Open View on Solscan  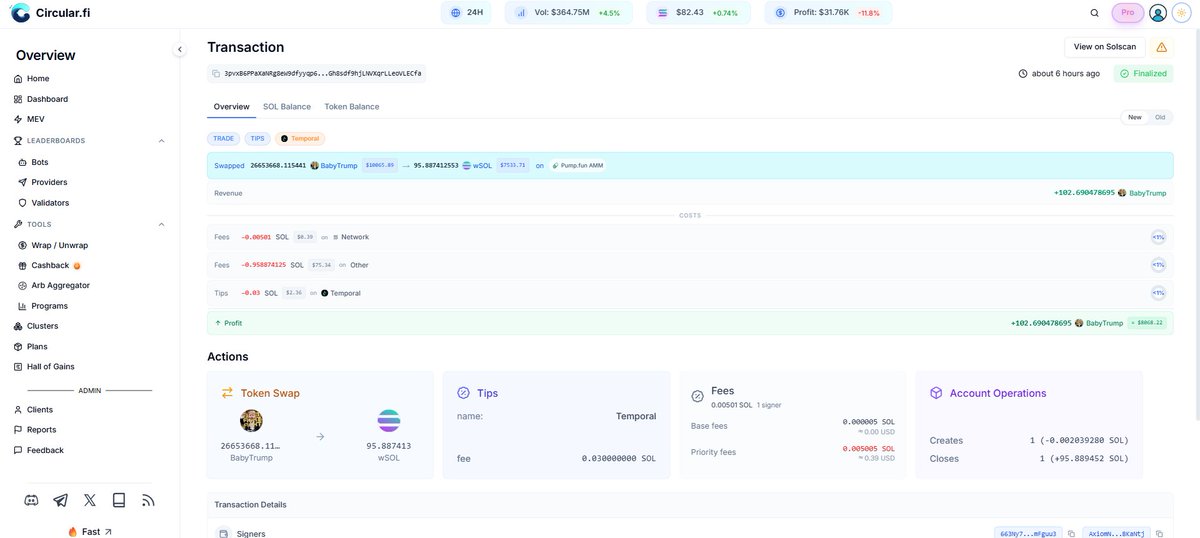tap(1105, 47)
